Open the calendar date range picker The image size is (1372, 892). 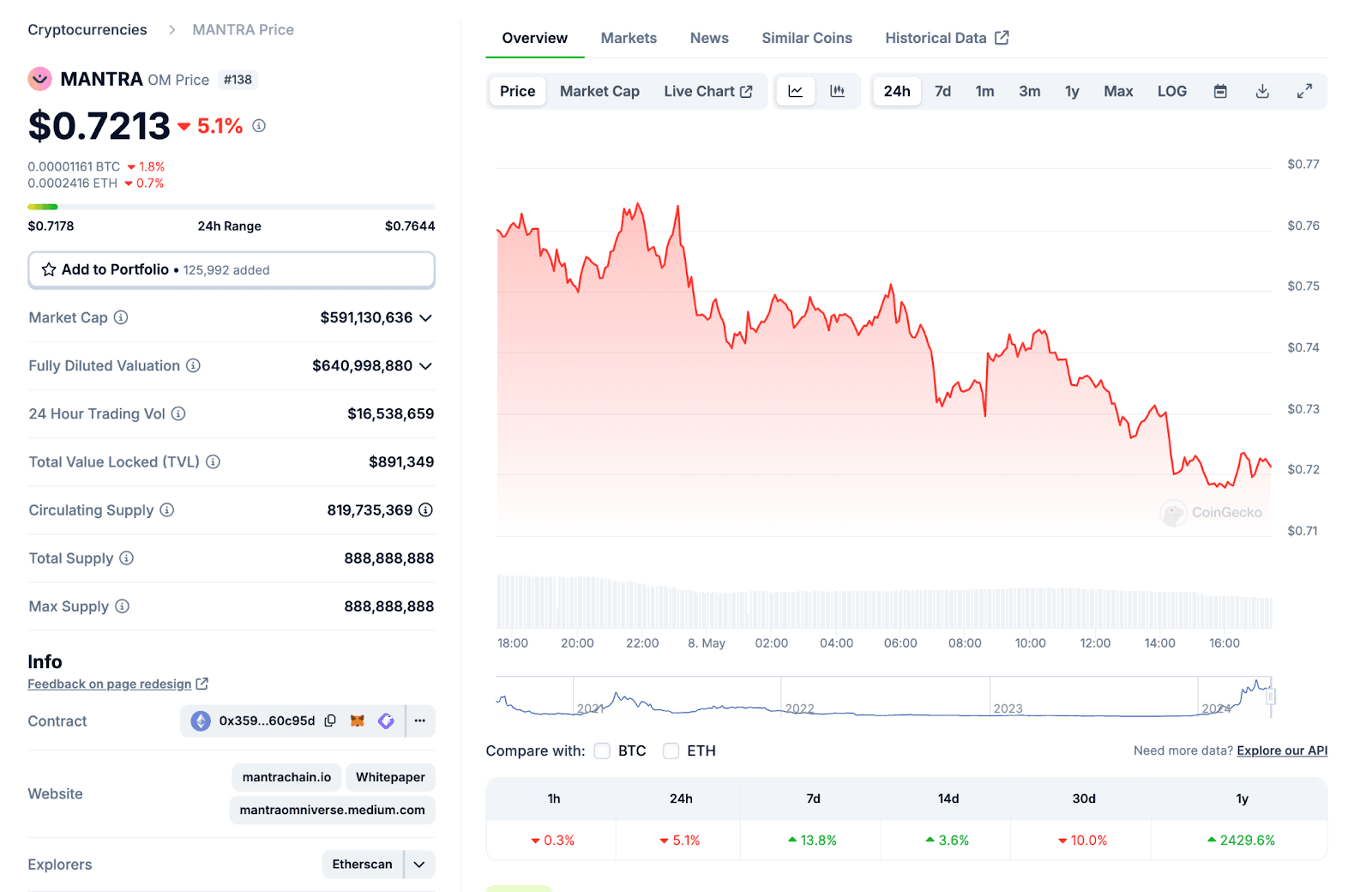click(1220, 91)
